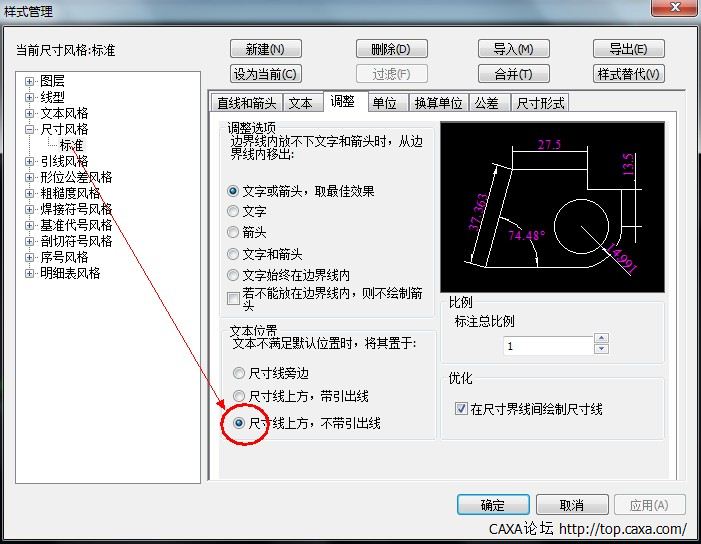The width and height of the screenshot is (701, 544).
Task: Click the 删除(D) button
Action: 392,49
